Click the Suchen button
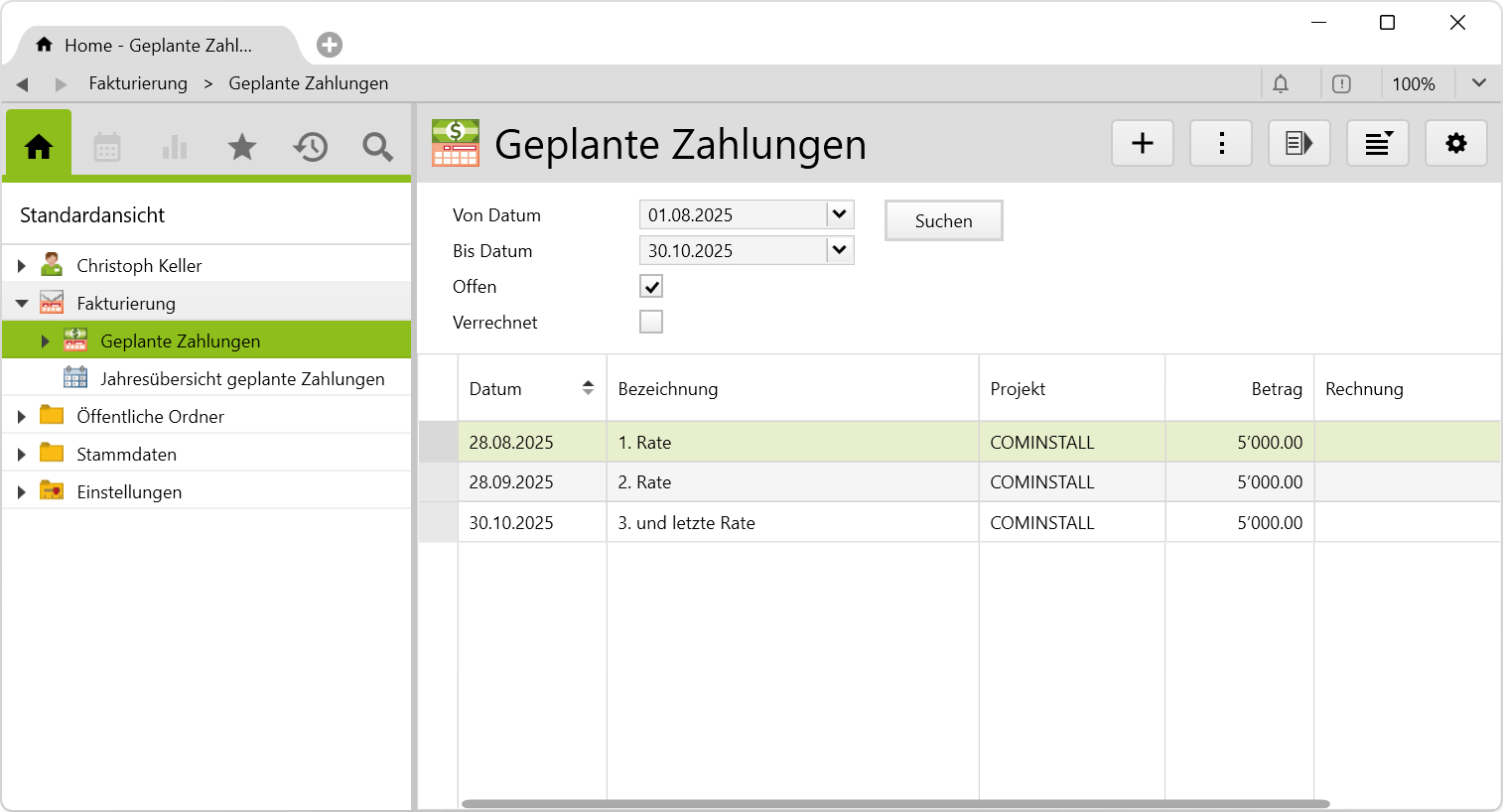Screen dimensions: 1503x812 point(943,221)
